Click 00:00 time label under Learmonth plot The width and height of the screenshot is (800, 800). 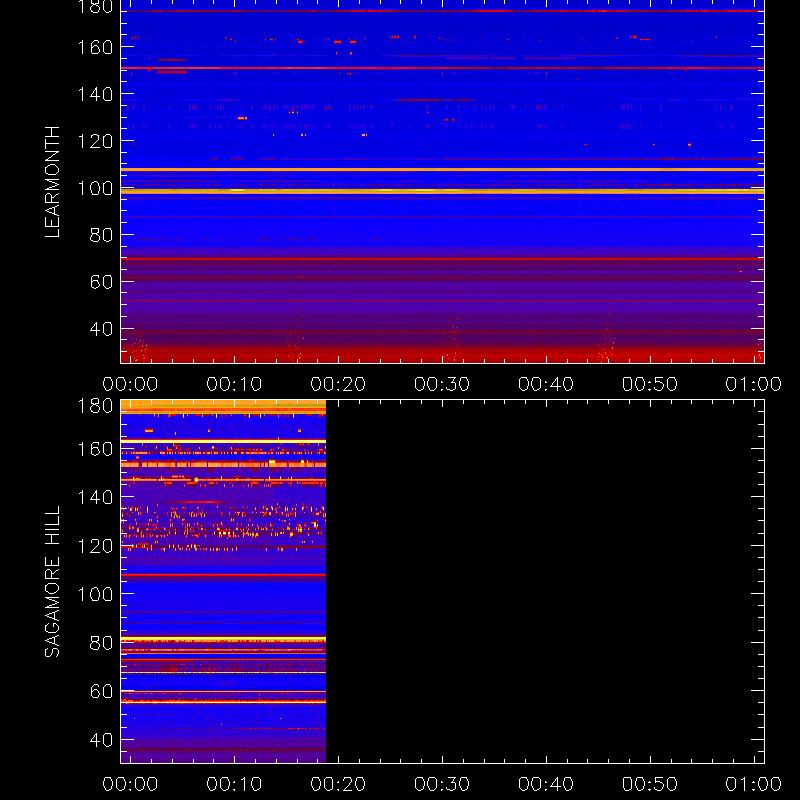click(130, 384)
